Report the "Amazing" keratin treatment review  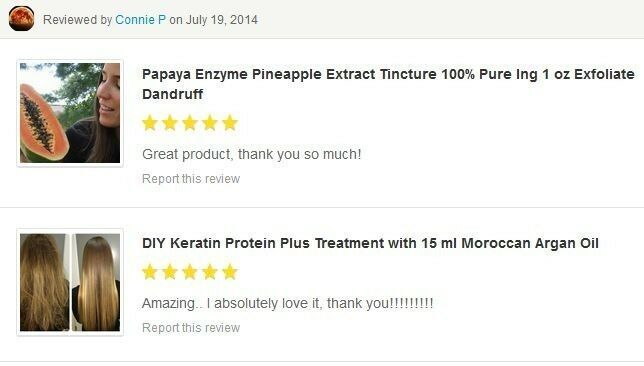(191, 328)
